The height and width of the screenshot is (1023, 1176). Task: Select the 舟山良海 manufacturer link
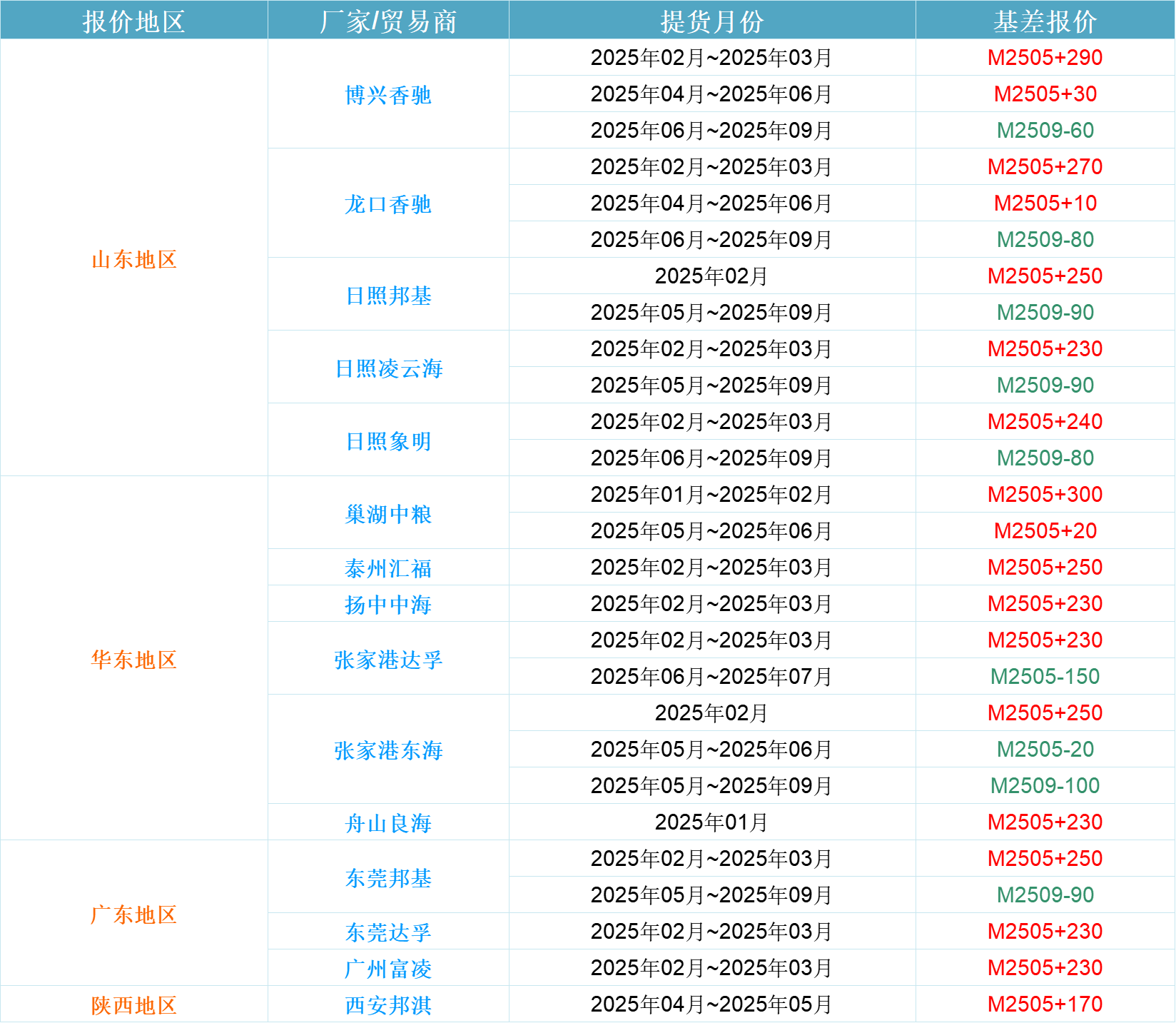[388, 823]
